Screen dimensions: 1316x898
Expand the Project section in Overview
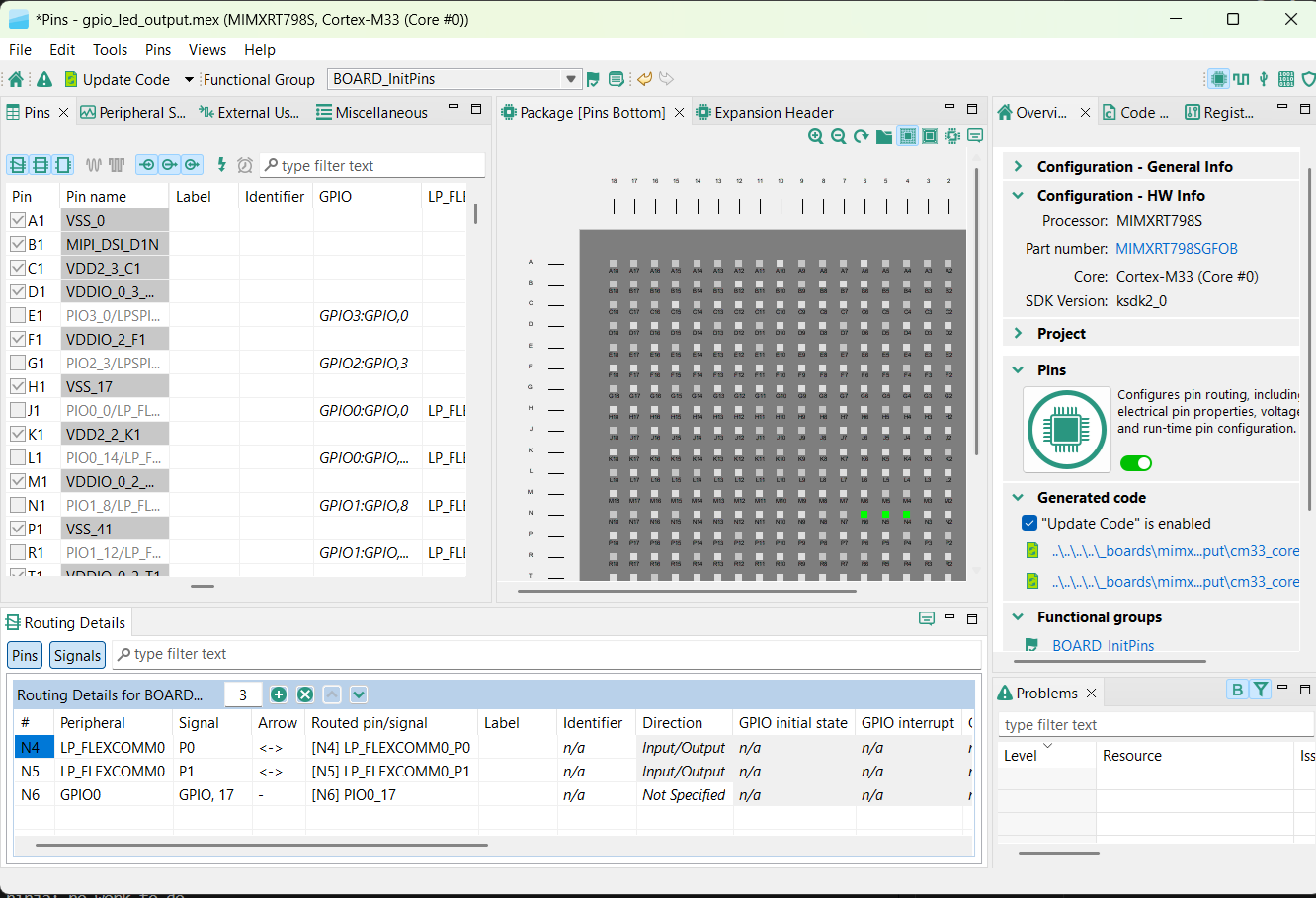tap(1018, 334)
